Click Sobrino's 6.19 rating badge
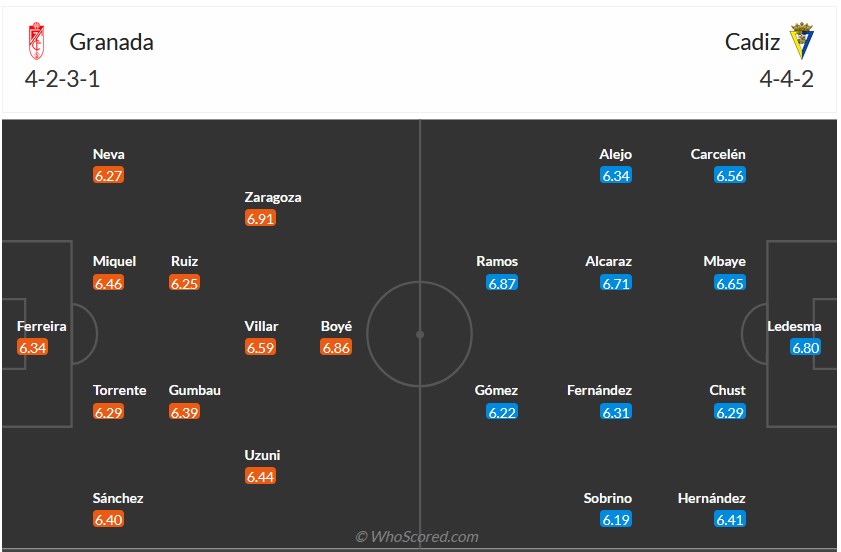The height and width of the screenshot is (552, 841). pyautogui.click(x=616, y=519)
